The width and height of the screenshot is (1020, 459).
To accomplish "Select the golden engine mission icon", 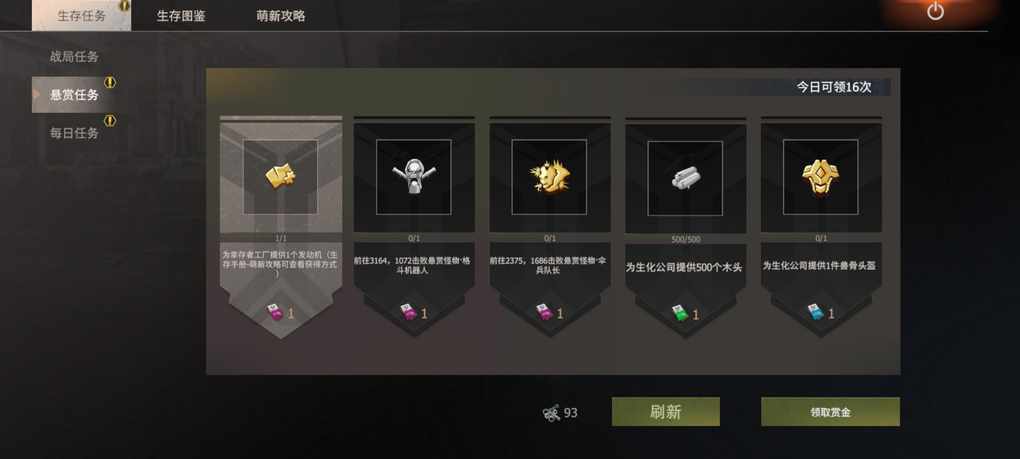I will (x=280, y=176).
